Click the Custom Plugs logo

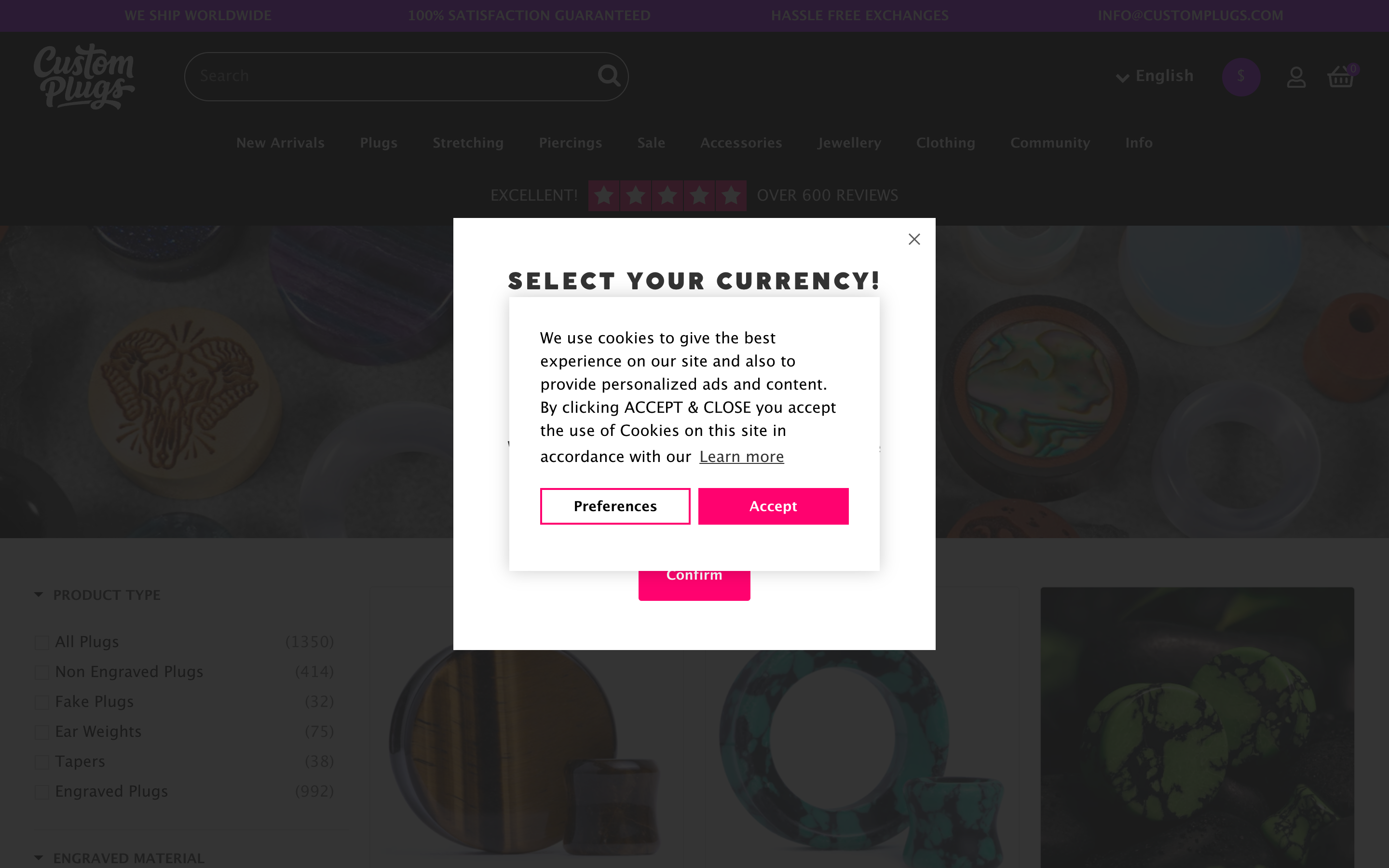[x=84, y=76]
